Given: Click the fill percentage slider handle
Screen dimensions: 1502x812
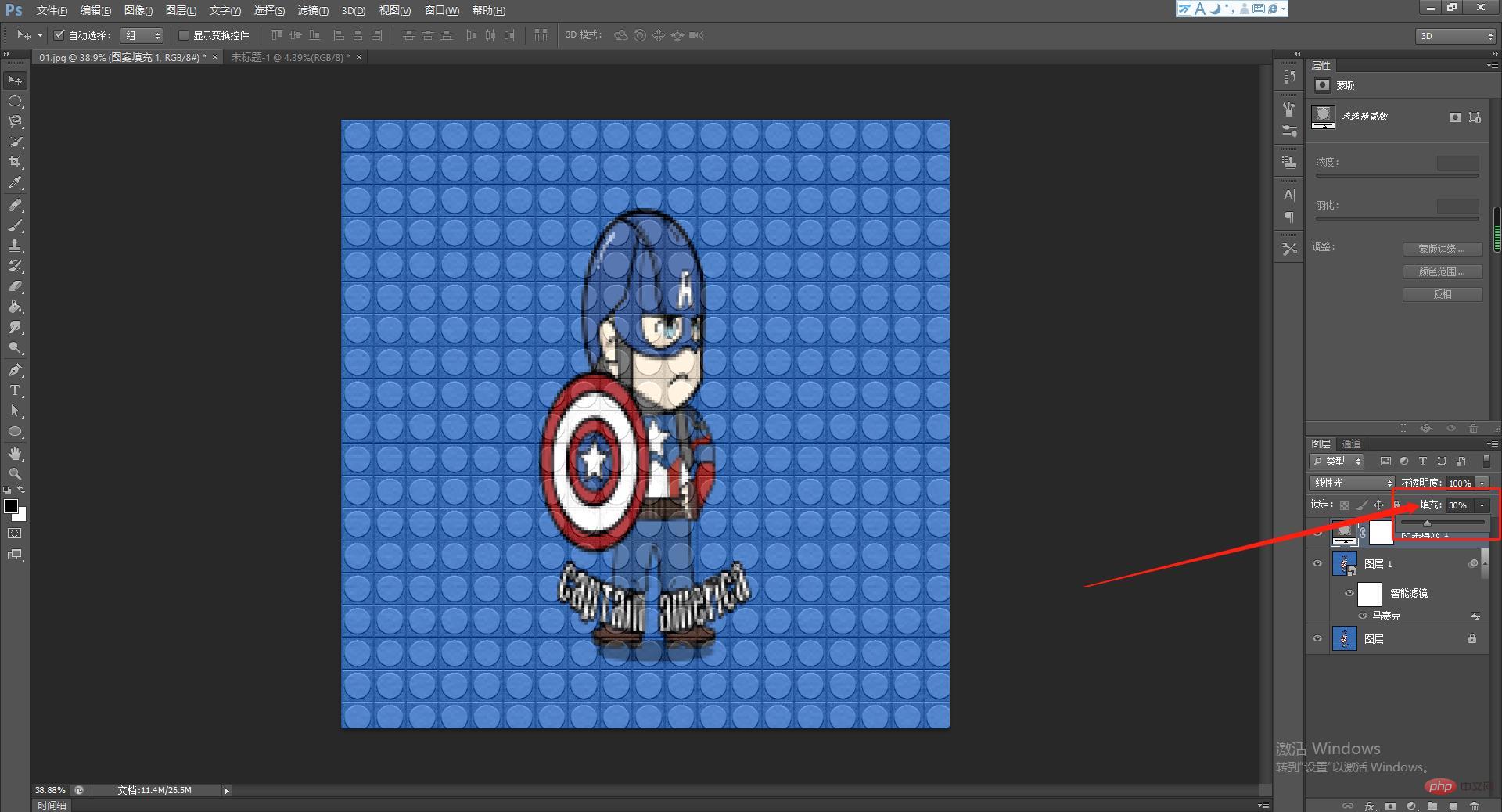Looking at the screenshot, I should (x=1427, y=523).
